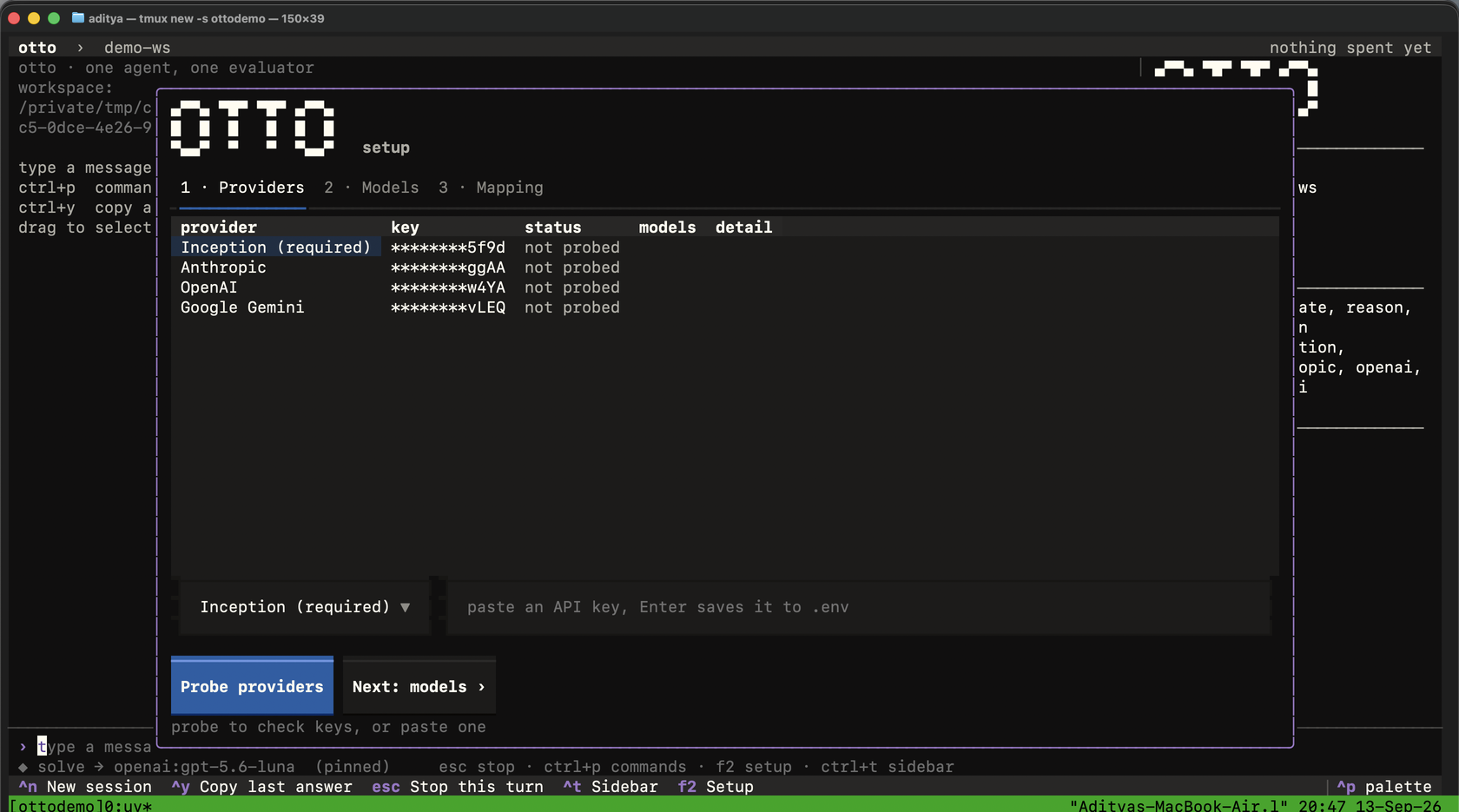
Task: Start a New session from footer
Action: (x=85, y=787)
